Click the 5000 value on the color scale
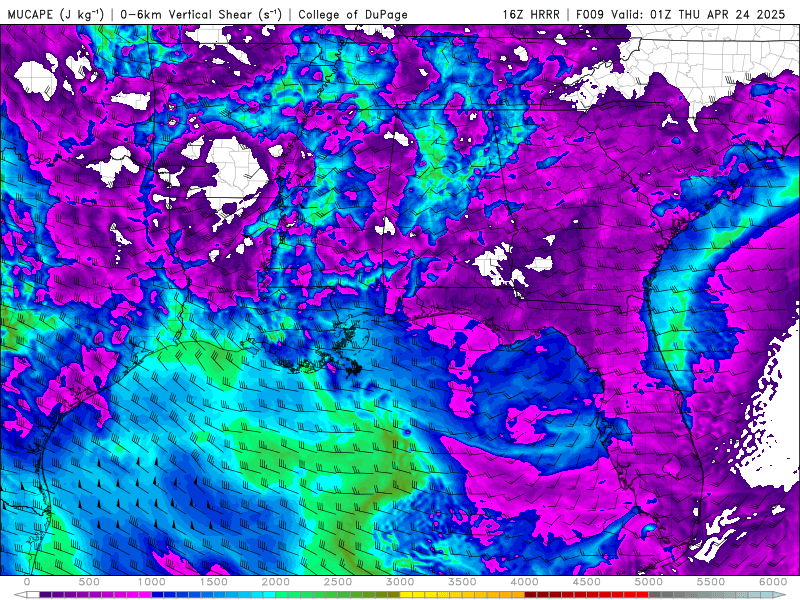The height and width of the screenshot is (600, 800). coord(649,582)
